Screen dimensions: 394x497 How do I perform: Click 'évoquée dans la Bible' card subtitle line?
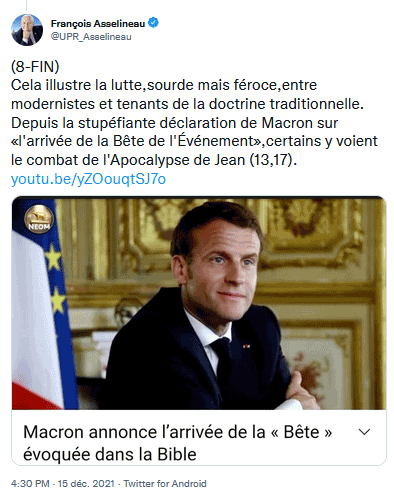[x=110, y=454]
